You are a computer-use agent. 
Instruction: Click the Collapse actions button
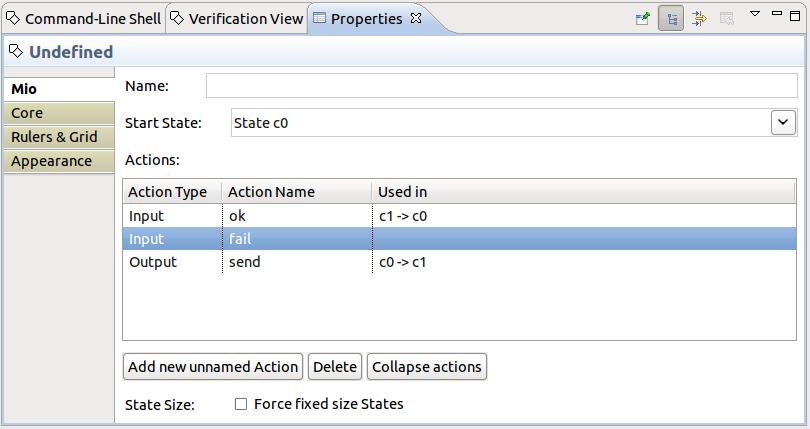tap(427, 367)
